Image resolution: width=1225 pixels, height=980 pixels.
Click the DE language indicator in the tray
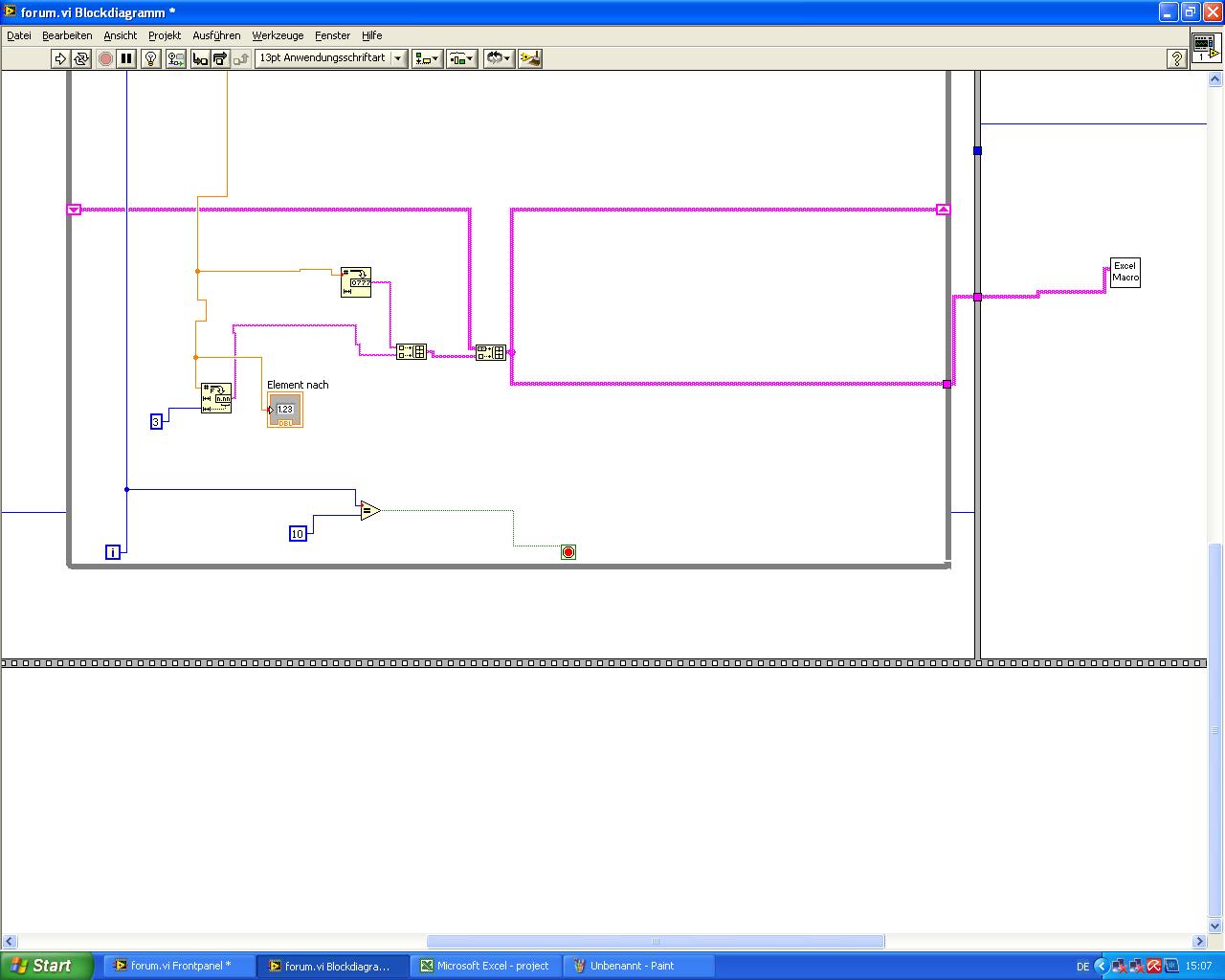pos(1082,967)
